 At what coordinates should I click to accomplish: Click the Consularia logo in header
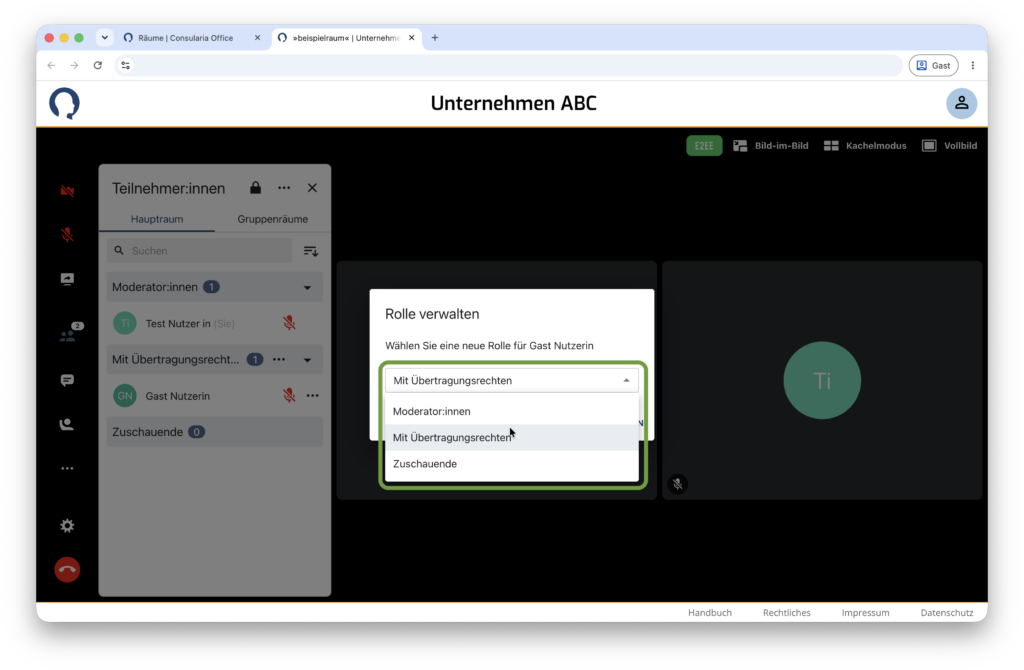[x=65, y=104]
